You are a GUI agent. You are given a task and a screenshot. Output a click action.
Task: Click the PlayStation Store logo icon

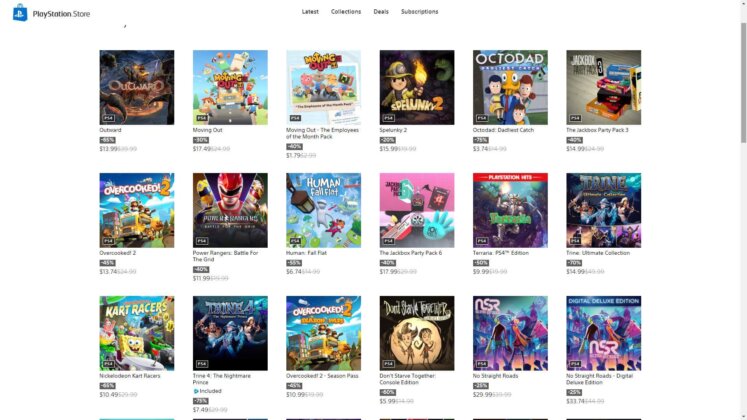pyautogui.click(x=20, y=13)
